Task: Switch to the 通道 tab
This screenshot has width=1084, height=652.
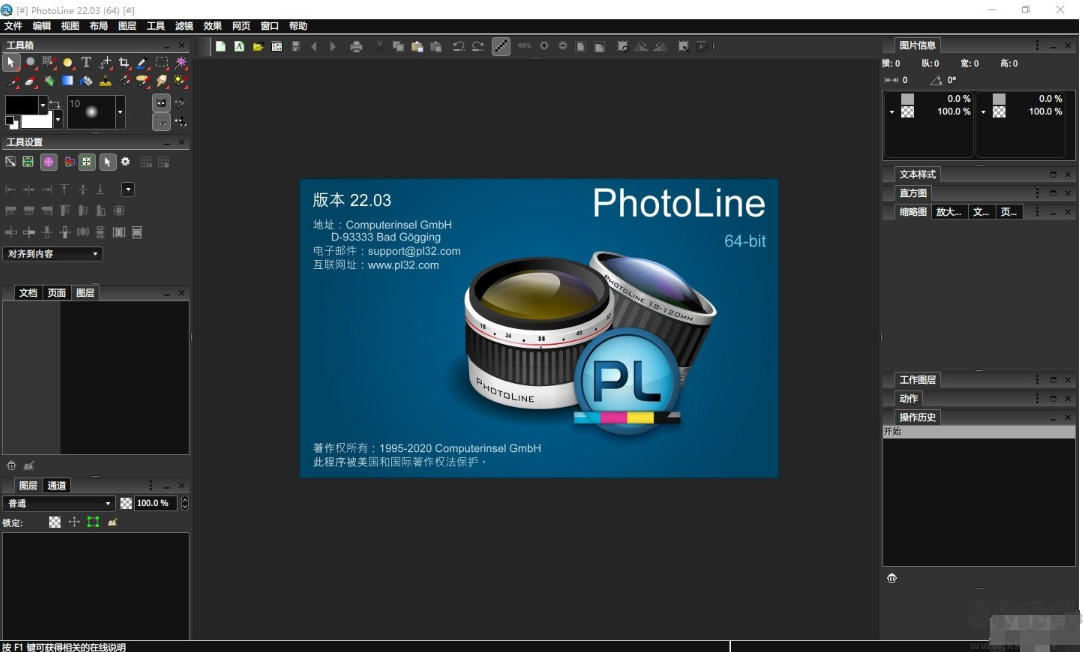Action: 55,485
